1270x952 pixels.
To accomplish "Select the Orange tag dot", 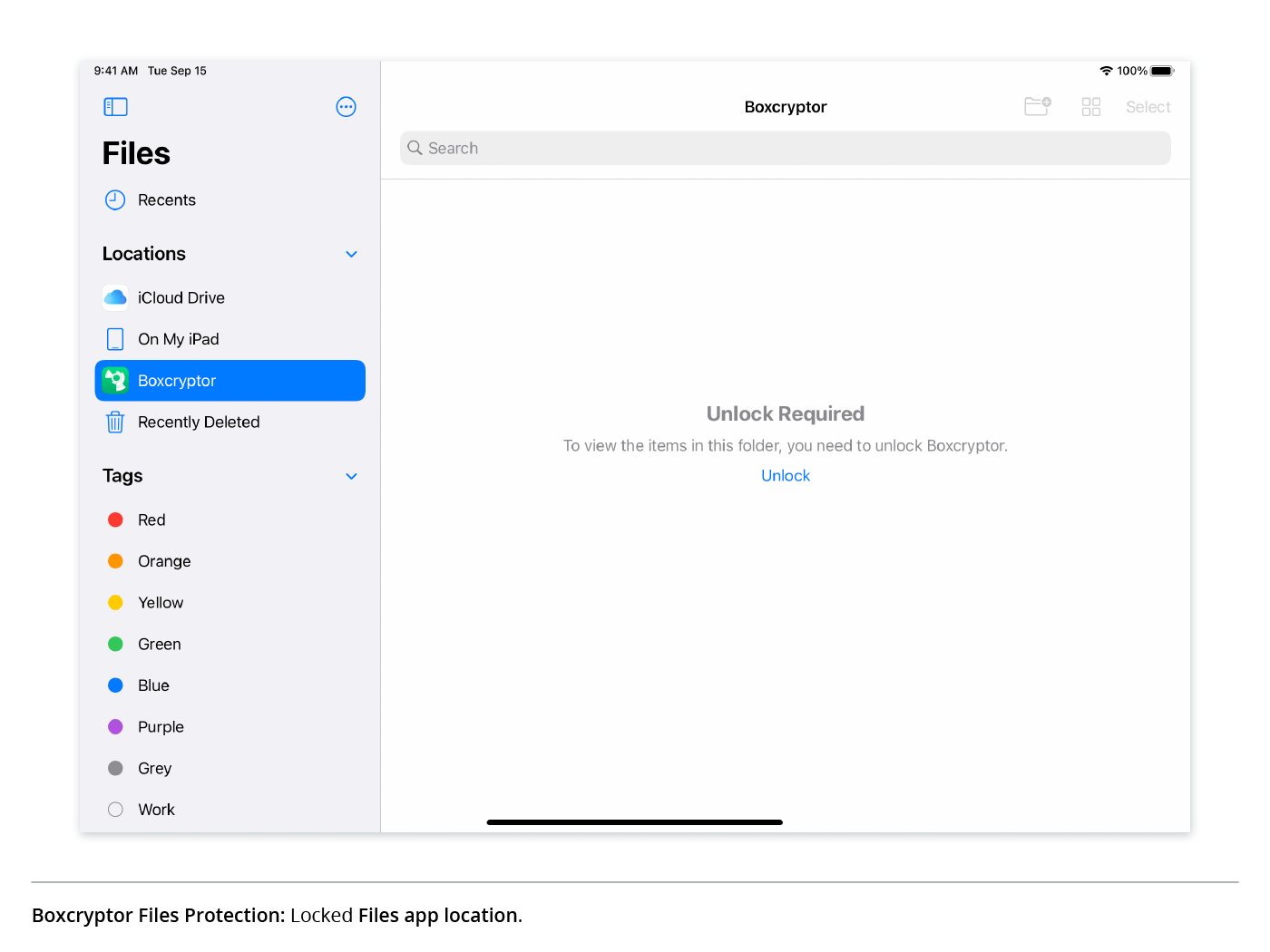I will pyautogui.click(x=115, y=561).
